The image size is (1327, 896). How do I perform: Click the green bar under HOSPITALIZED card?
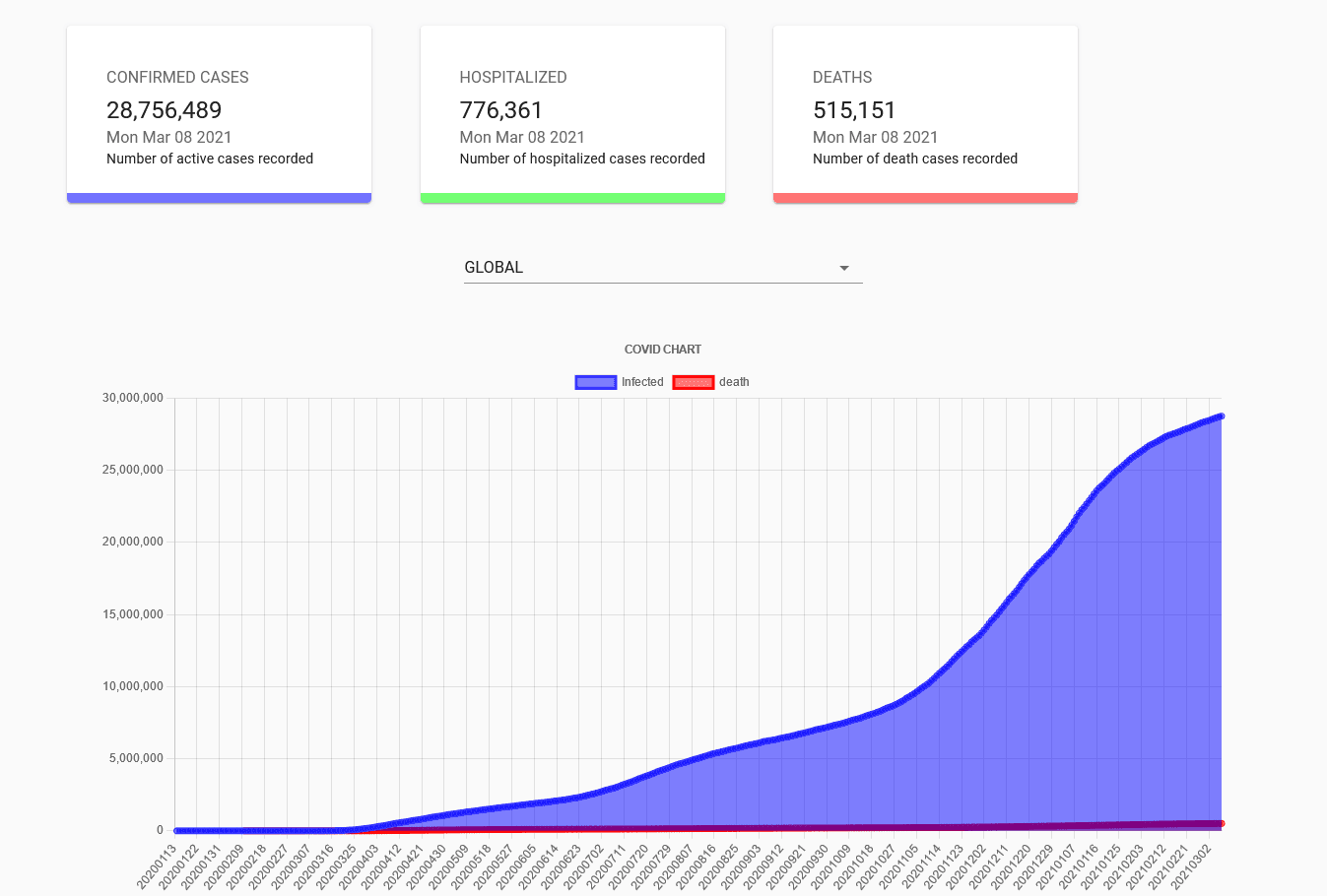click(572, 198)
